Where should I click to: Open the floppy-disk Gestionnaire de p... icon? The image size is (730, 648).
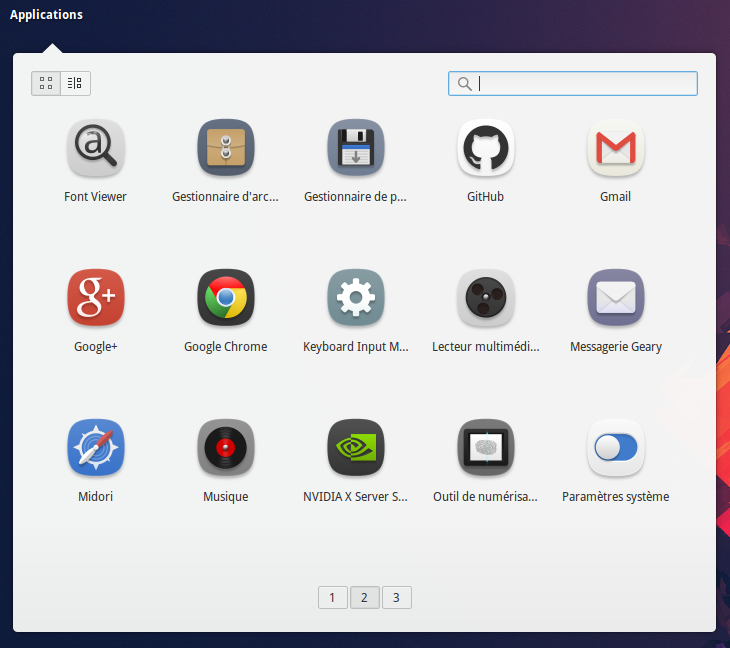(x=356, y=148)
